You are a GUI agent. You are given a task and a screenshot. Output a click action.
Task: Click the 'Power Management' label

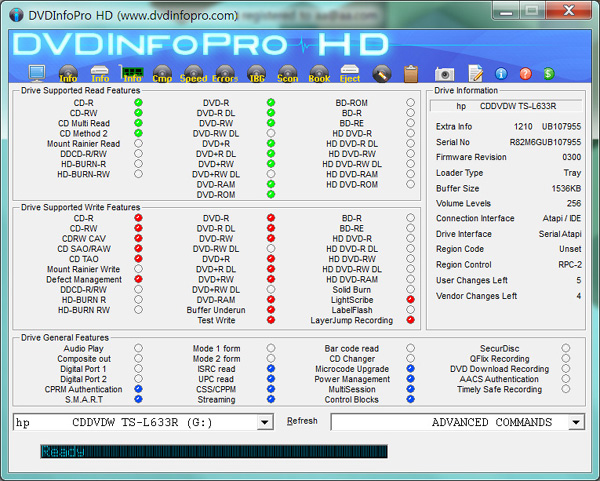click(352, 379)
